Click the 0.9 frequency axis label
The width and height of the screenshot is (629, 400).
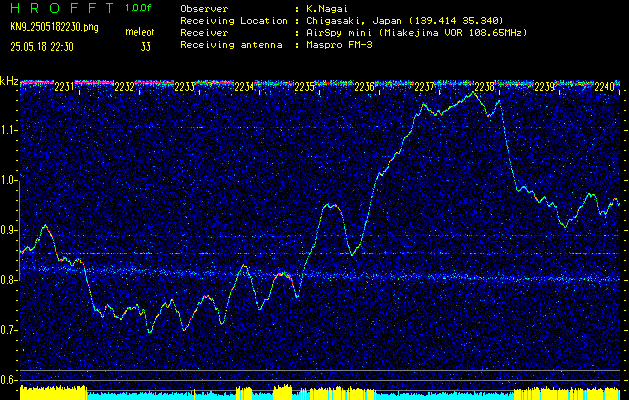[9, 230]
